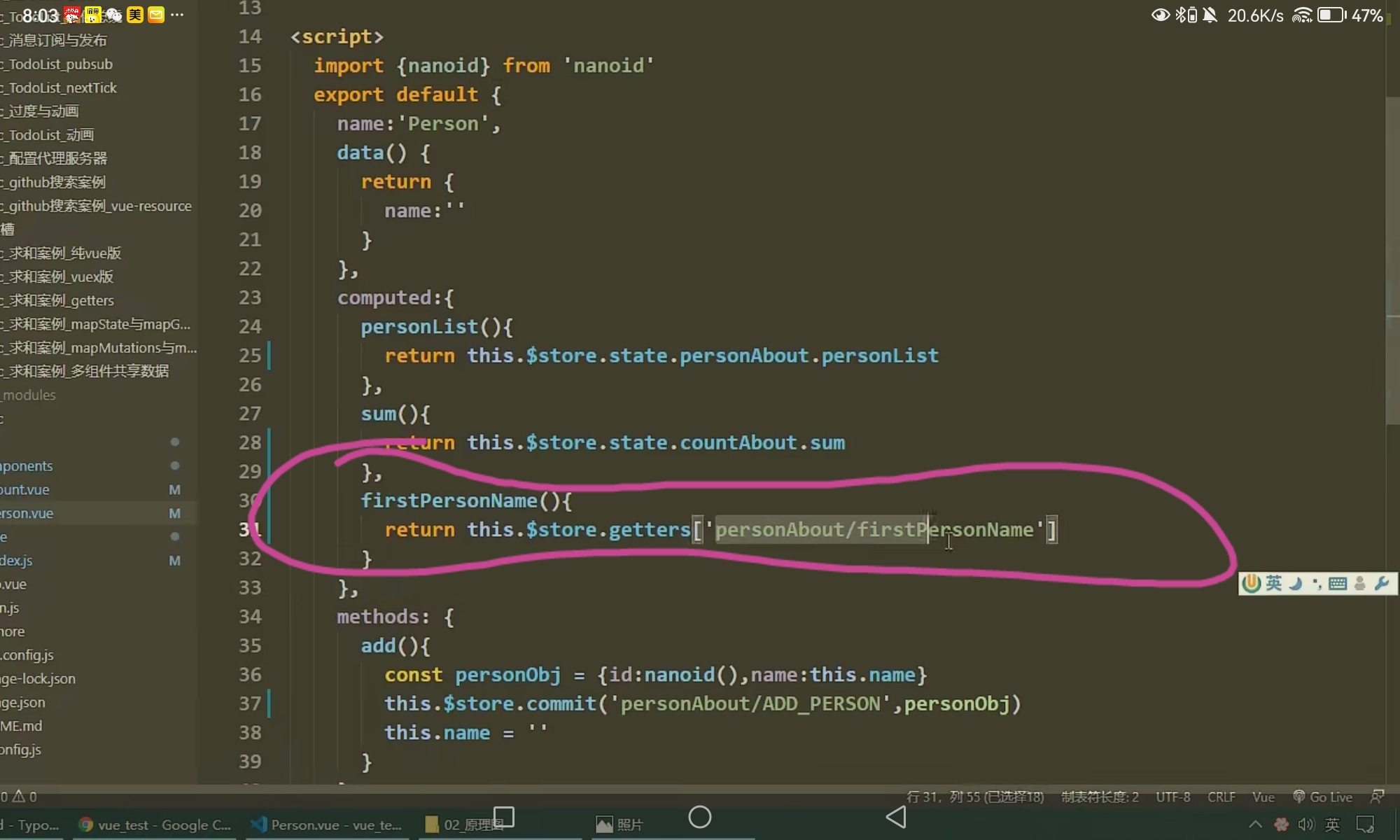Viewport: 1400px width, 840px height.
Task: Open the Windows notification center icon
Action: click(1365, 825)
